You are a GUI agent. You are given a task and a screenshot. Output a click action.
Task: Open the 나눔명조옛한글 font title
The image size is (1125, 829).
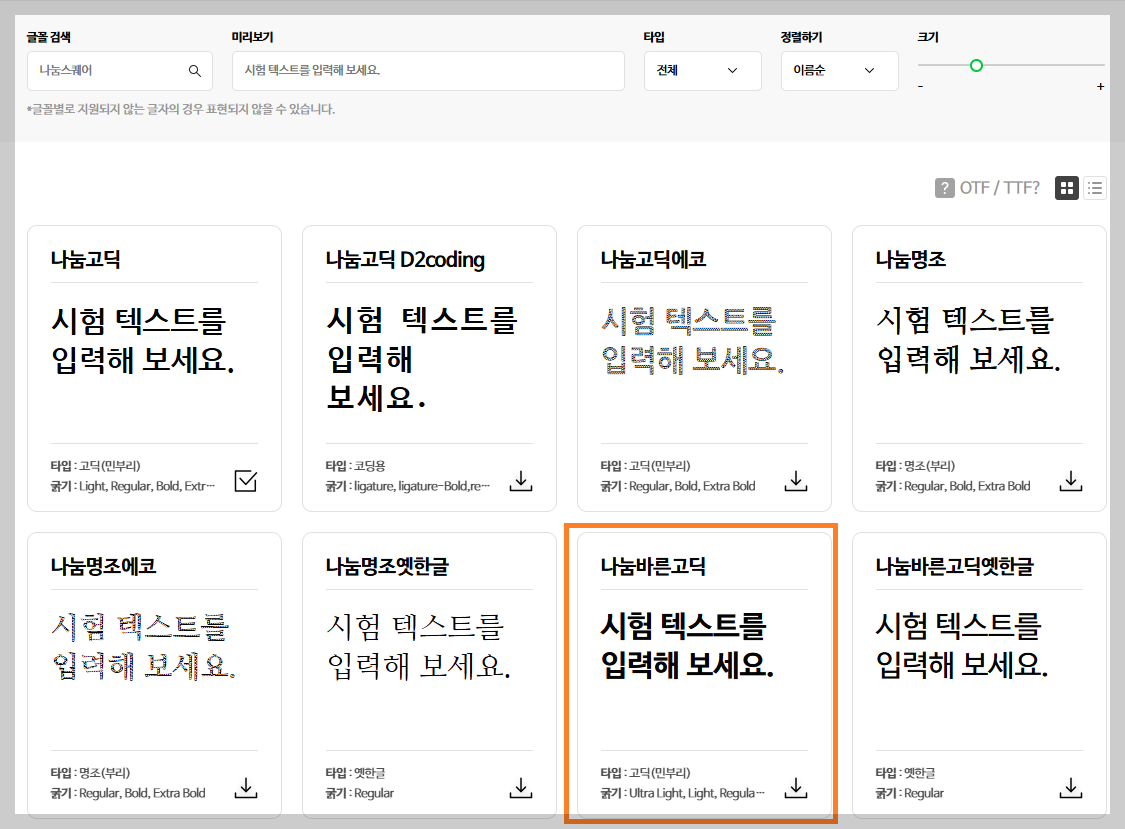point(387,566)
